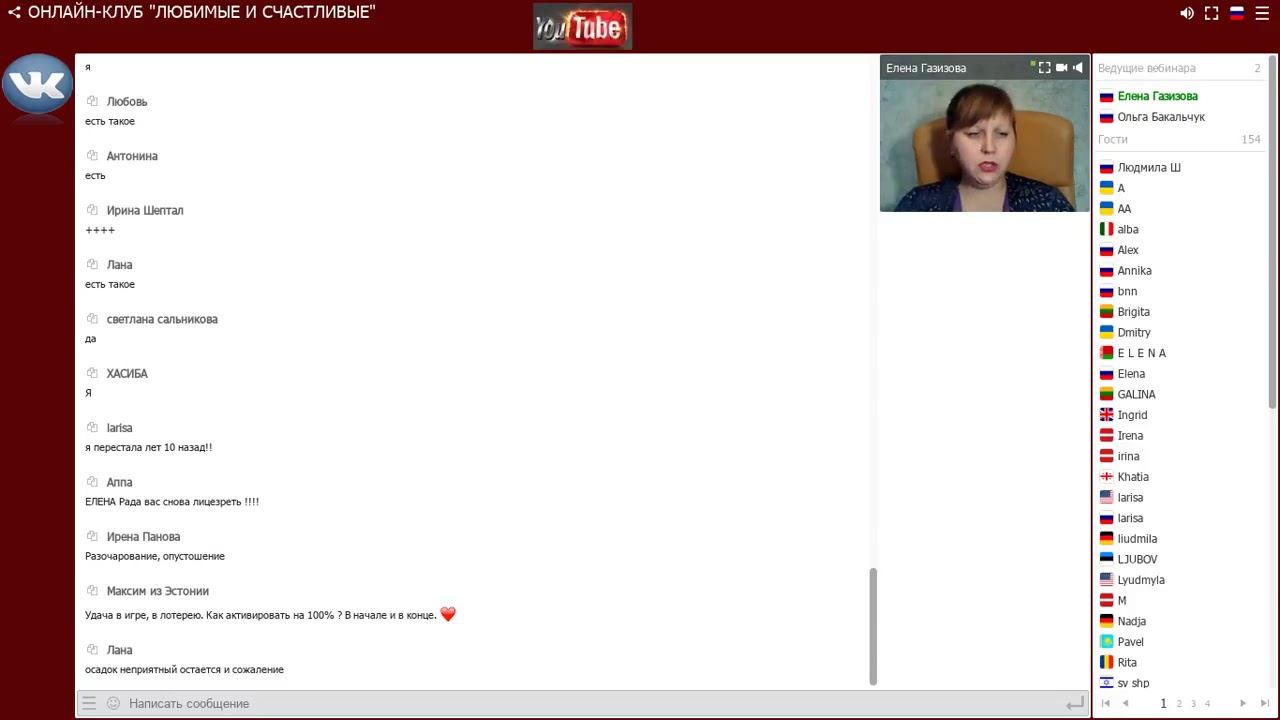Open the chat options menu icon
Image resolution: width=1280 pixels, height=720 pixels.
pos(89,703)
